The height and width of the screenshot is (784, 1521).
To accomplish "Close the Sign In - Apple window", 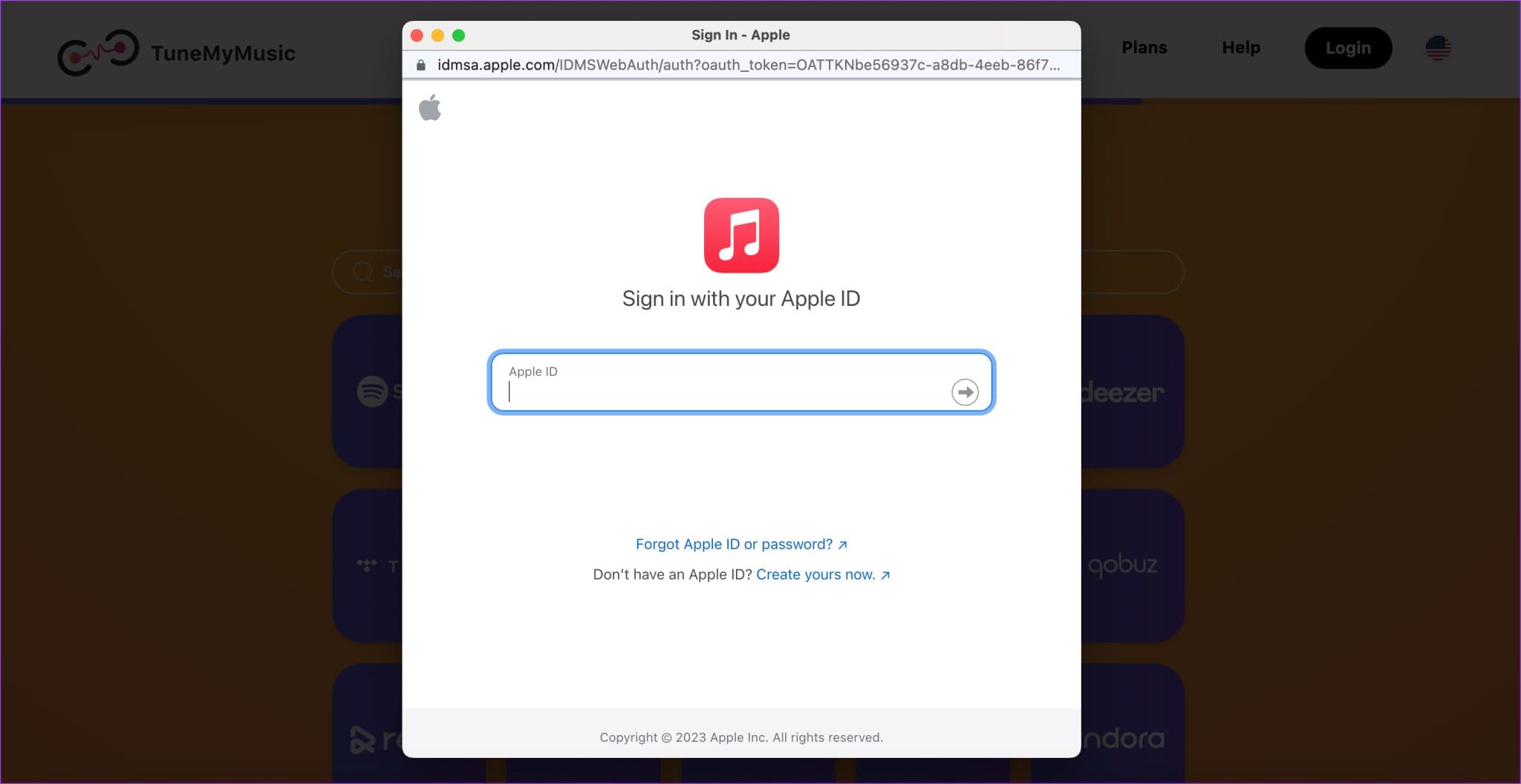I will click(417, 36).
